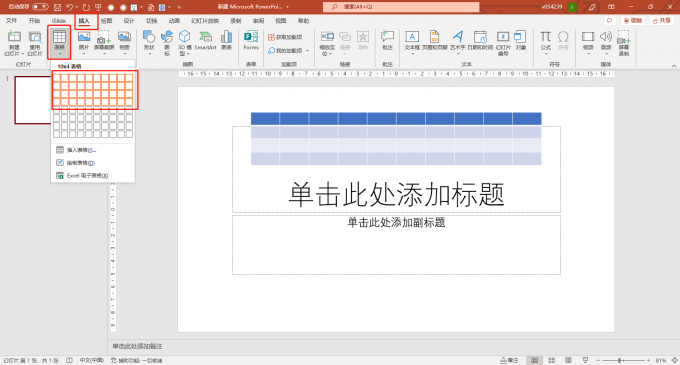Click the 音频 (Audio) speaker icon
Image resolution: width=680 pixels, height=365 pixels.
(606, 37)
